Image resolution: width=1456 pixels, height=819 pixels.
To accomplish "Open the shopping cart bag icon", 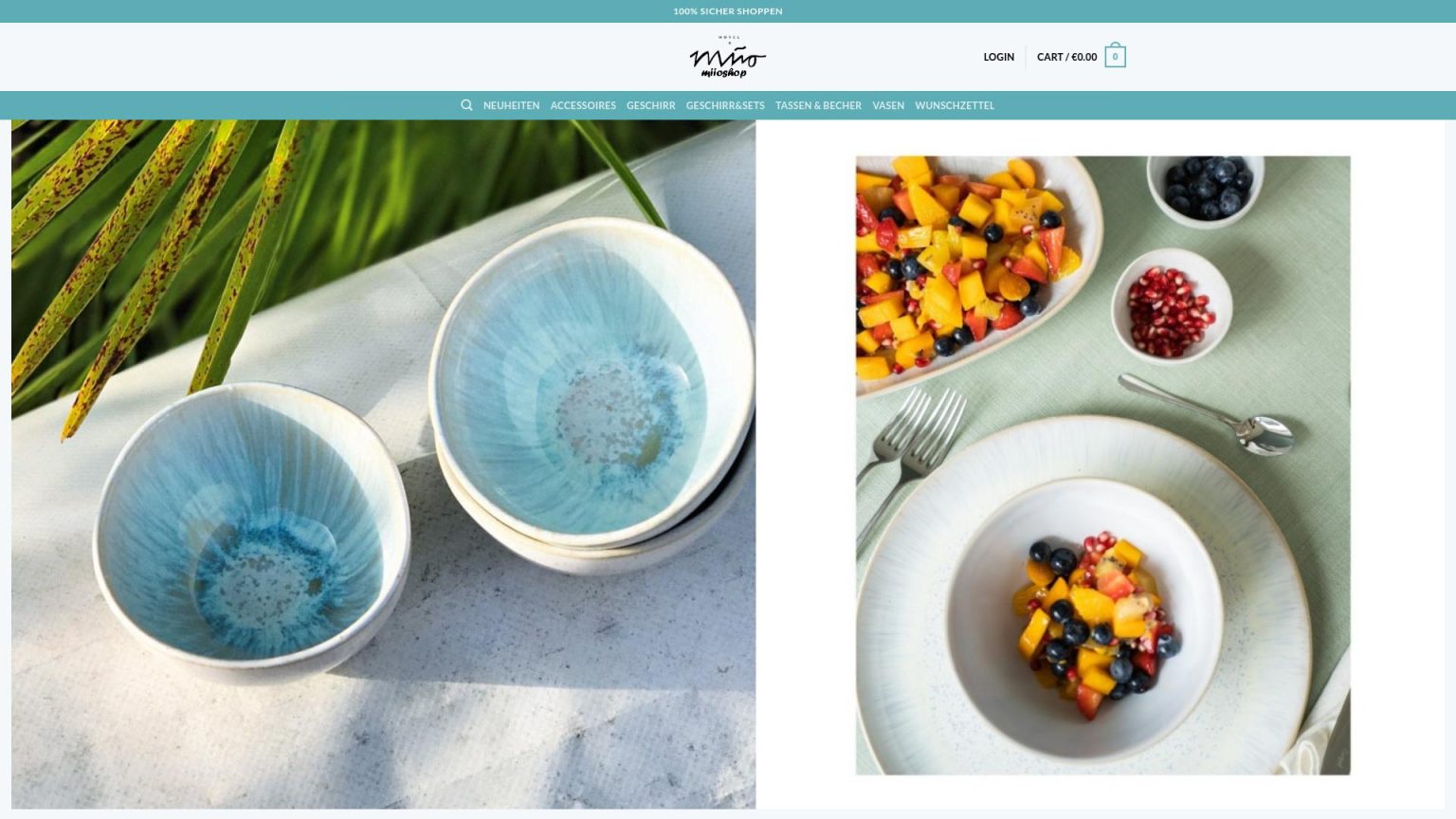I will point(1115,56).
